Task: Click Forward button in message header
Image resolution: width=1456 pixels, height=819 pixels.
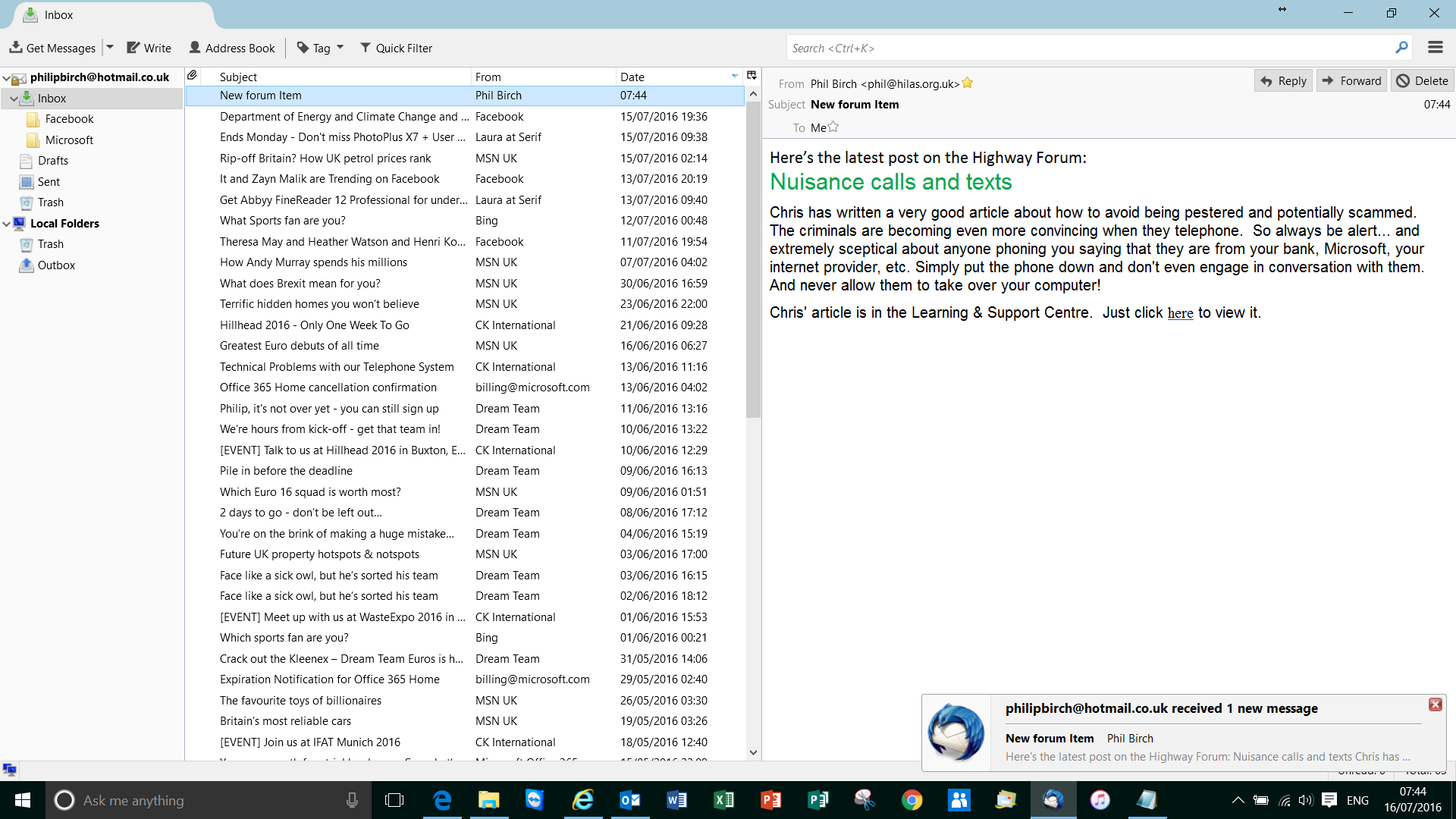Action: click(x=1352, y=81)
